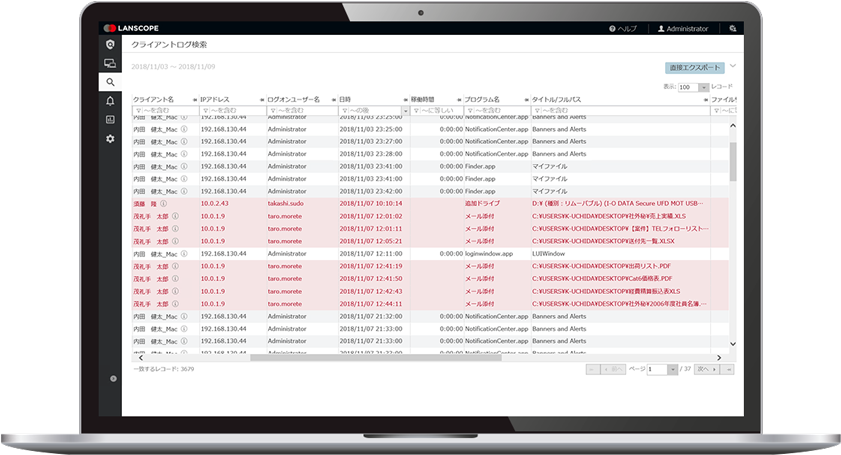This screenshot has width=841, height=455.
Task: Select path ending 送付先一覧.XLSX
Action: (603, 241)
